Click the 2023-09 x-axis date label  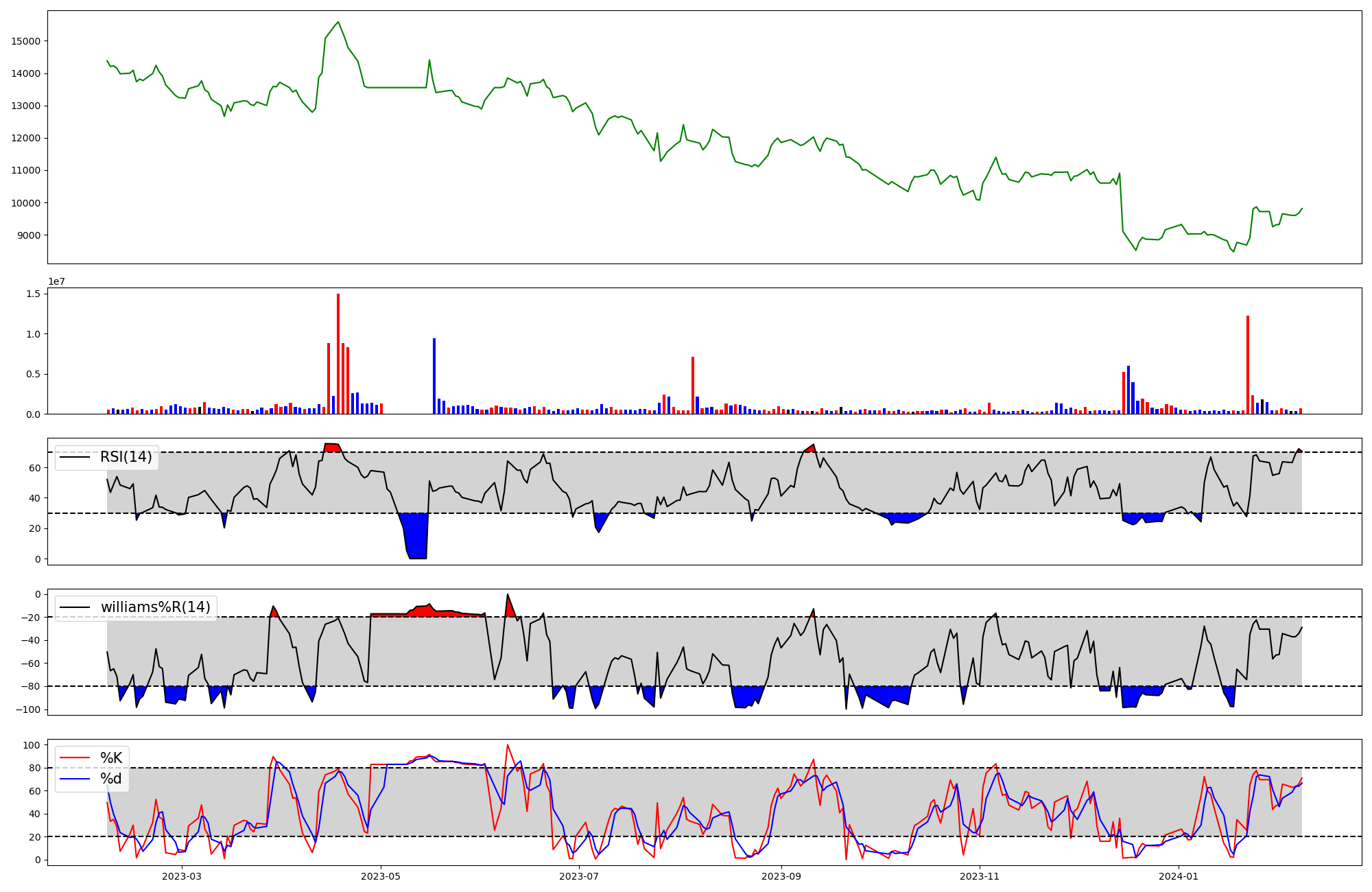pos(781,876)
